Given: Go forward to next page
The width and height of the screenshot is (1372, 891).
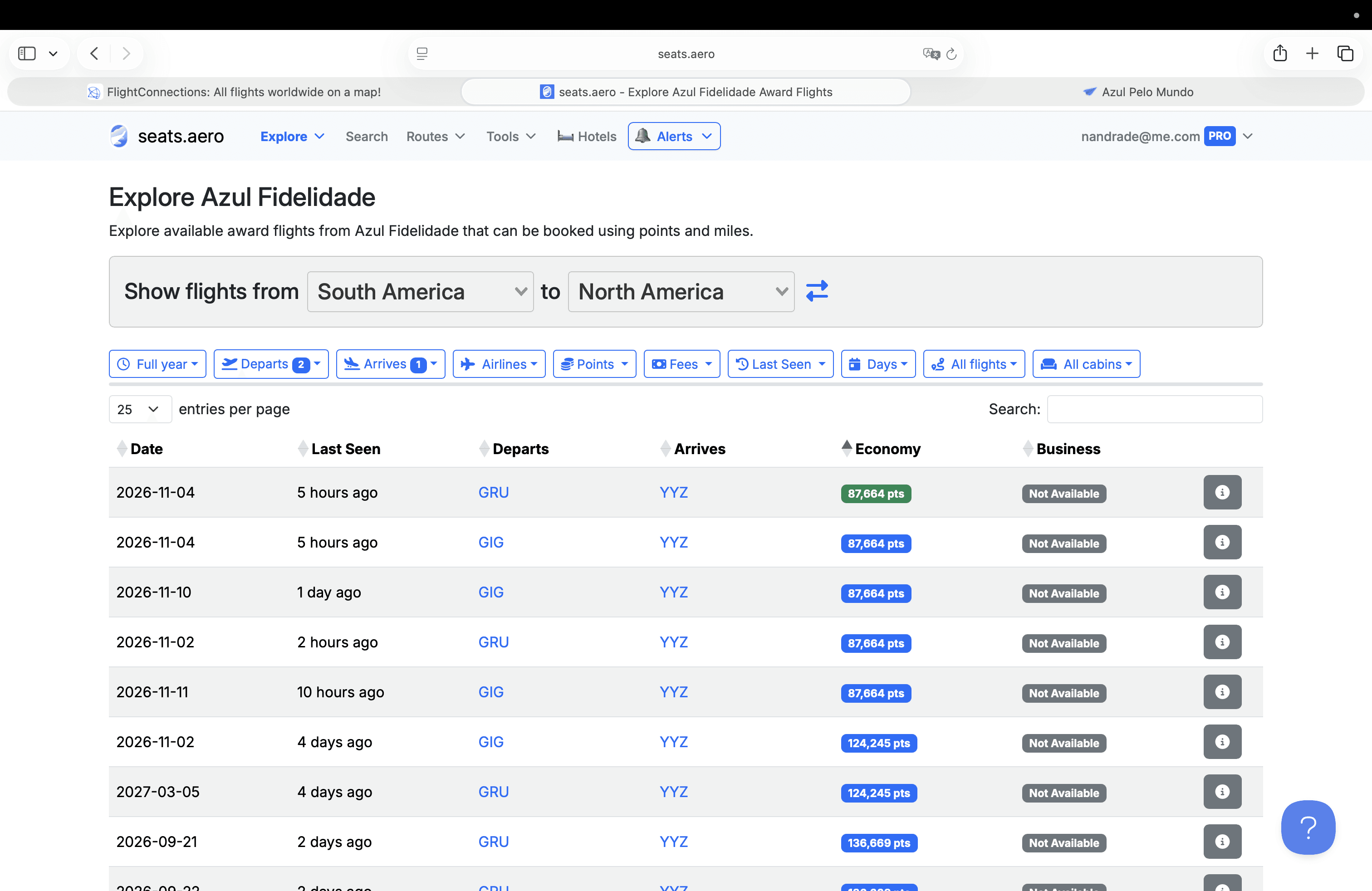Looking at the screenshot, I should pos(126,54).
